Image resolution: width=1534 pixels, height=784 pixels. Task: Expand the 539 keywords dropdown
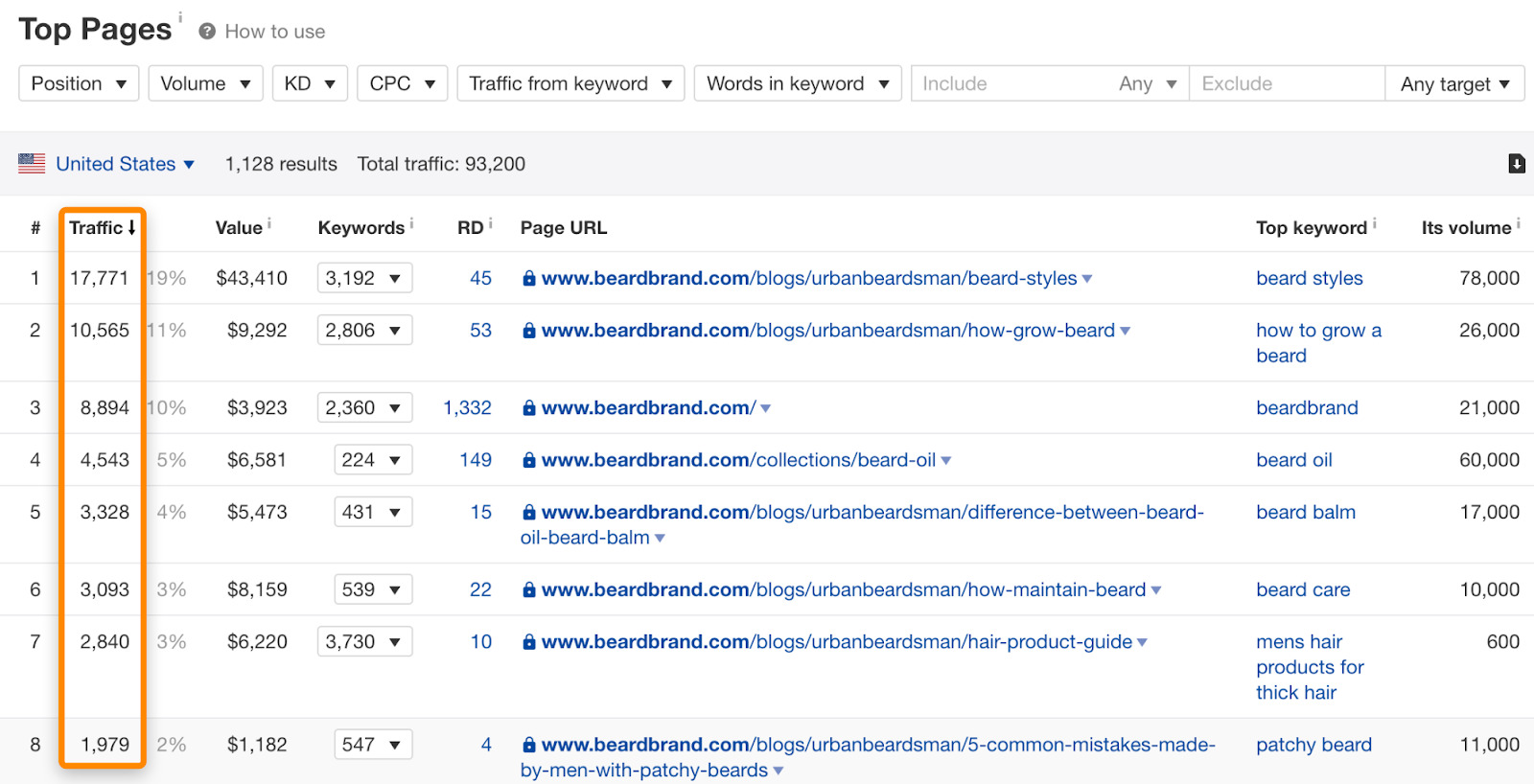point(373,589)
